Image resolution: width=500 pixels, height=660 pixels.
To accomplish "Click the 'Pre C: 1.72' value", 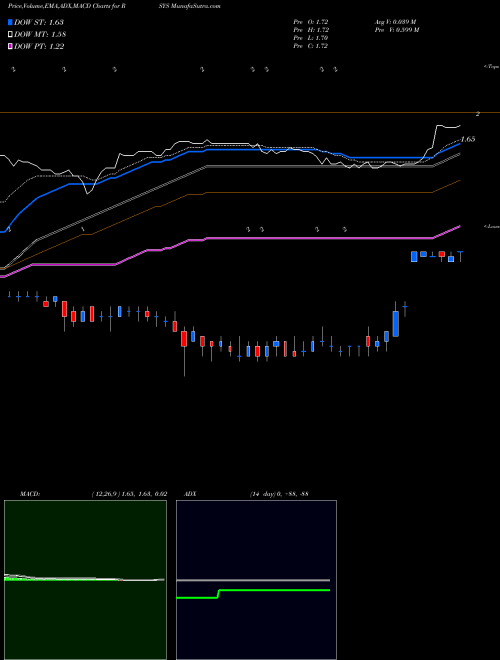I will (x=311, y=46).
